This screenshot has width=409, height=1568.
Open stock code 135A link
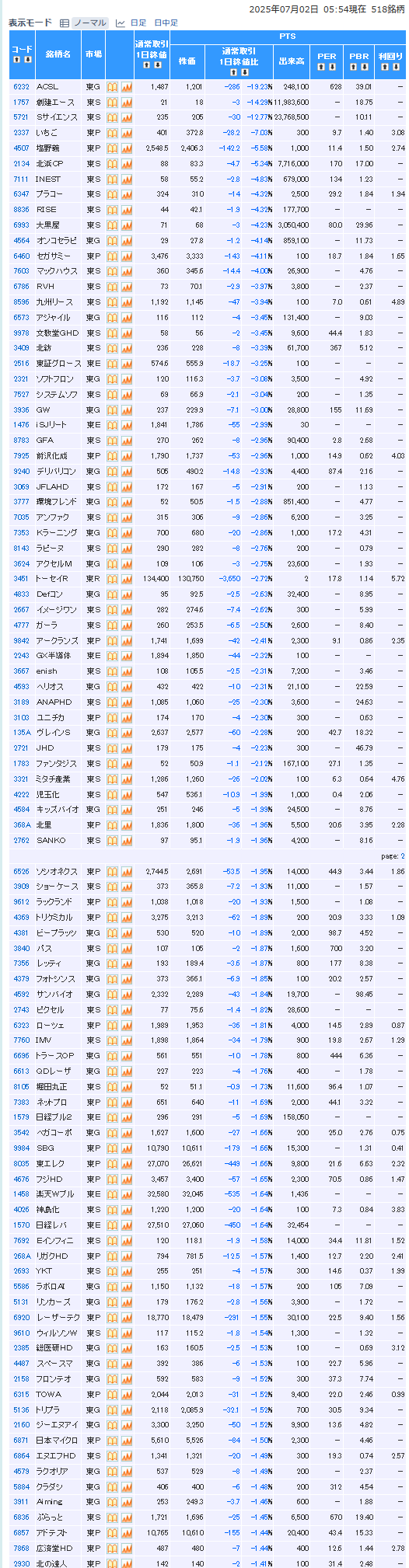21,733
